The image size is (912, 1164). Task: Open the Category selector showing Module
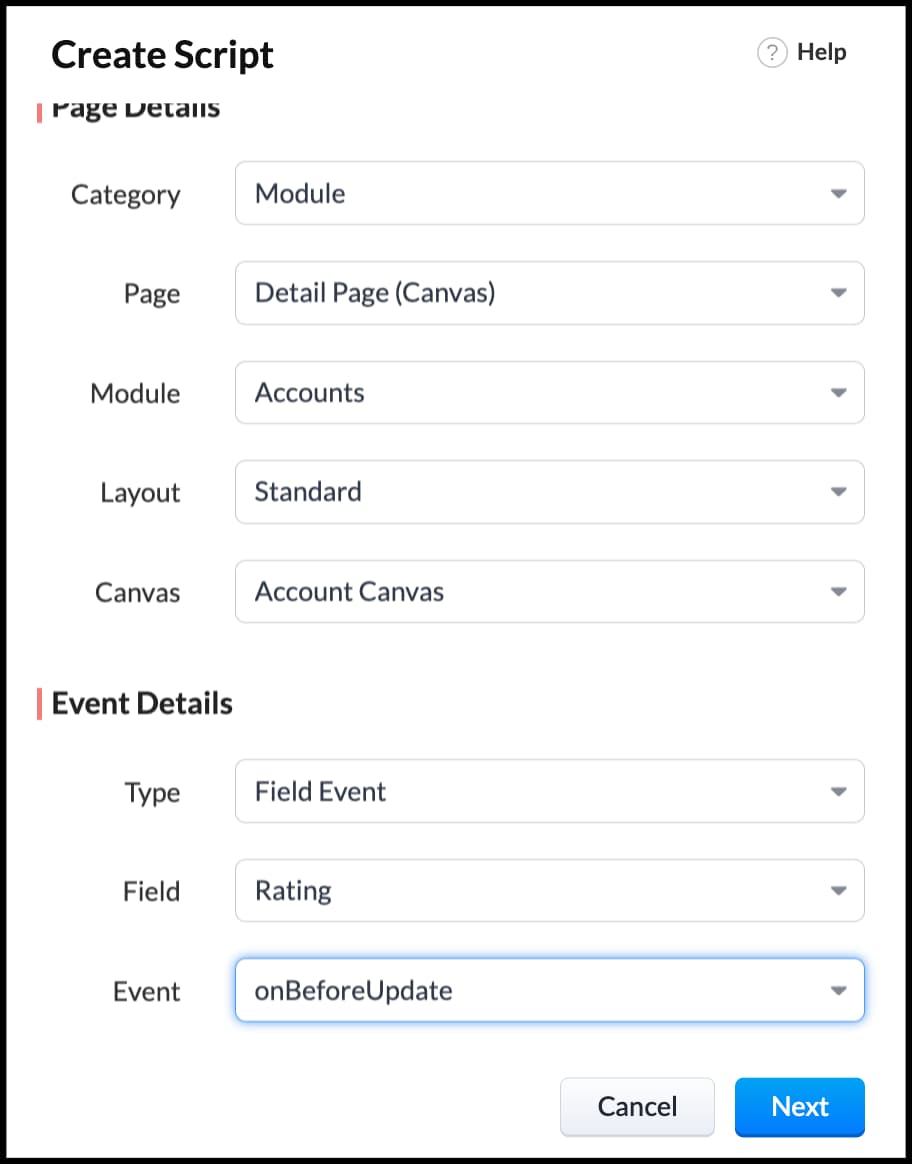(550, 193)
